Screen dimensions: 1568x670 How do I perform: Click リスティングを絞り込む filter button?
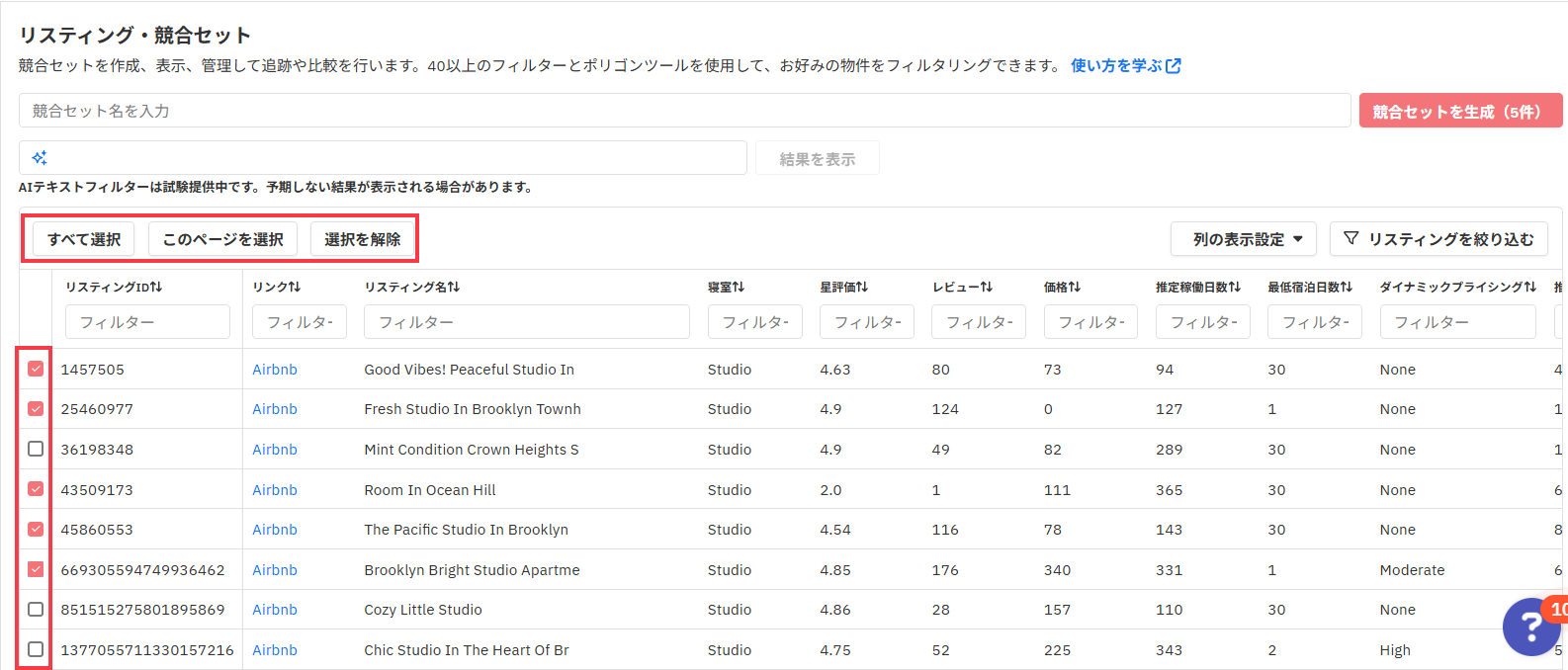click(1438, 239)
